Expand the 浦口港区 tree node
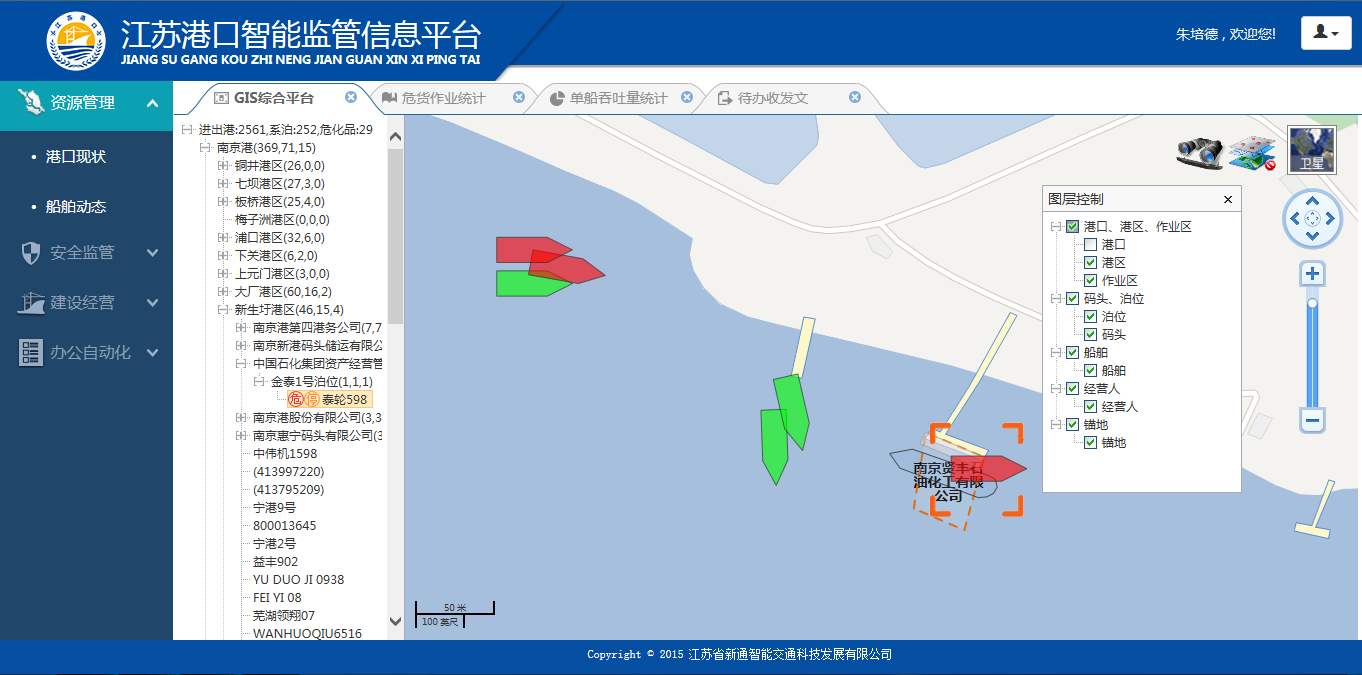Screen dimensions: 1362x675 click(x=223, y=238)
